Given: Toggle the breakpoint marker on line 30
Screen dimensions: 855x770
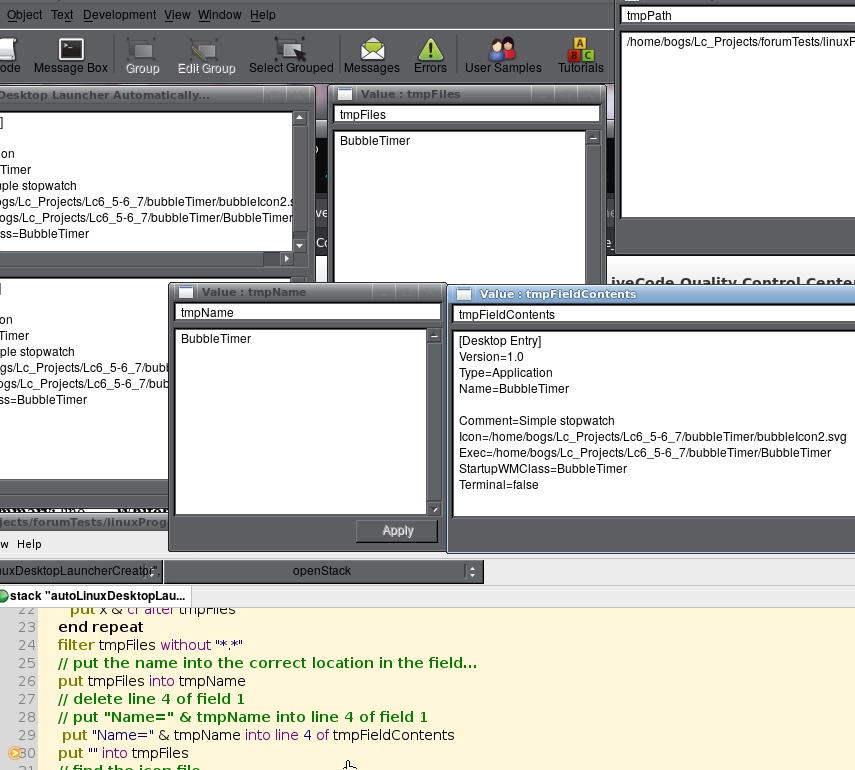Looking at the screenshot, I should tap(15, 752).
